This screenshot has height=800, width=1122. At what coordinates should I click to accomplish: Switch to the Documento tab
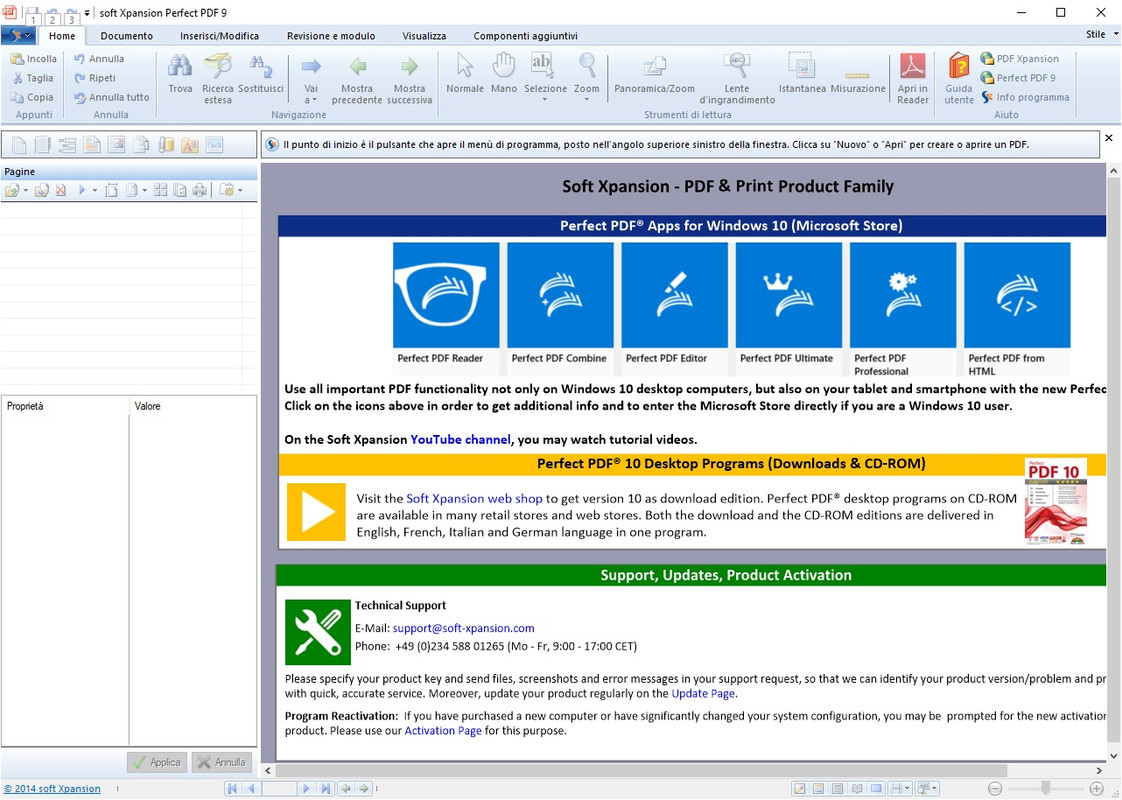(127, 36)
